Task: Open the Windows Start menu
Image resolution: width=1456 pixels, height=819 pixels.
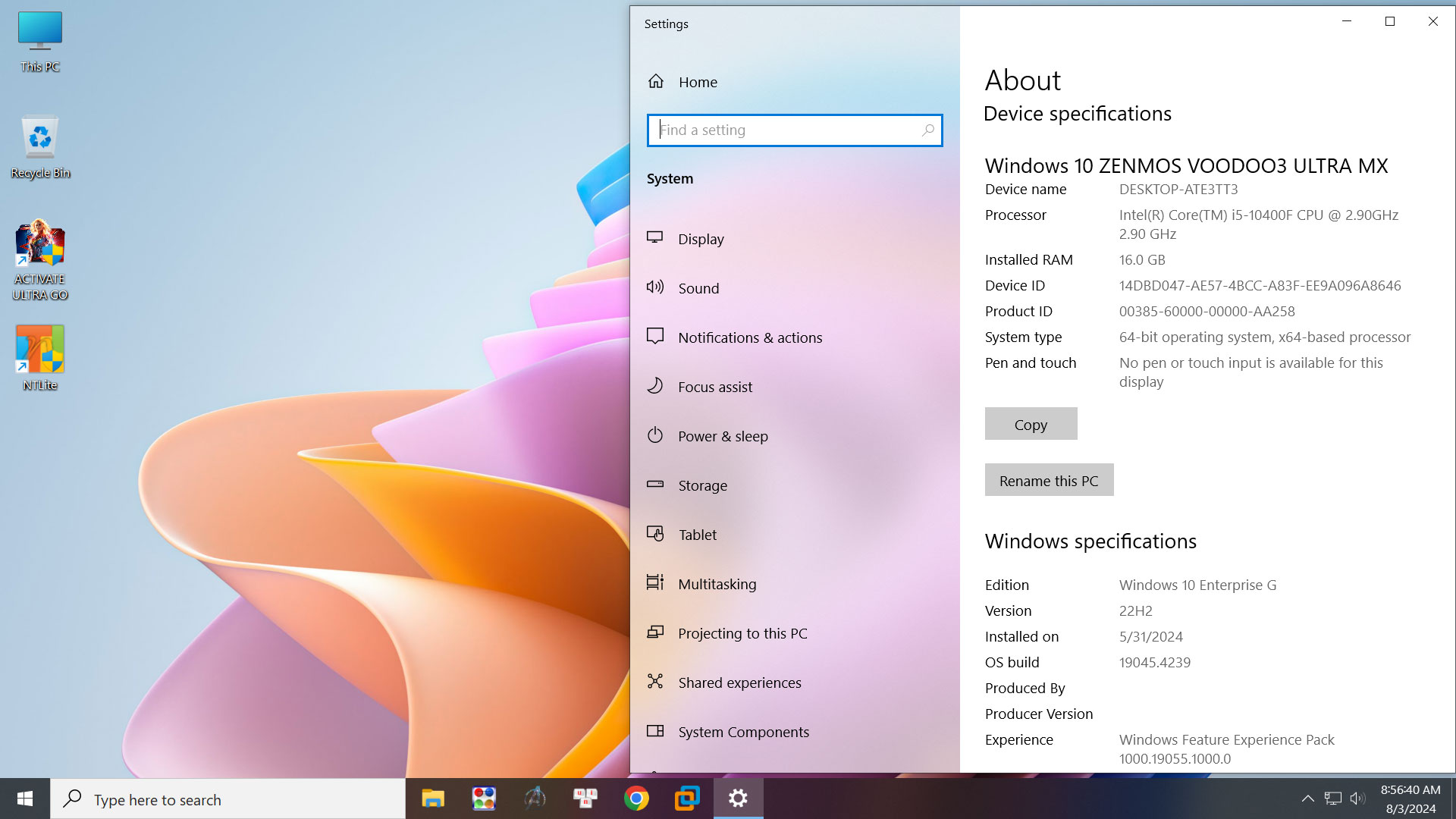Action: click(25, 799)
